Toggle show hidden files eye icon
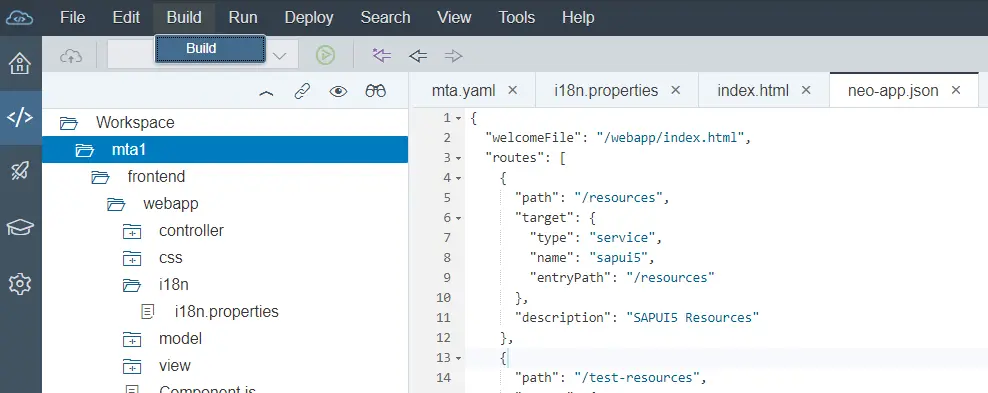The image size is (988, 393). click(x=338, y=92)
